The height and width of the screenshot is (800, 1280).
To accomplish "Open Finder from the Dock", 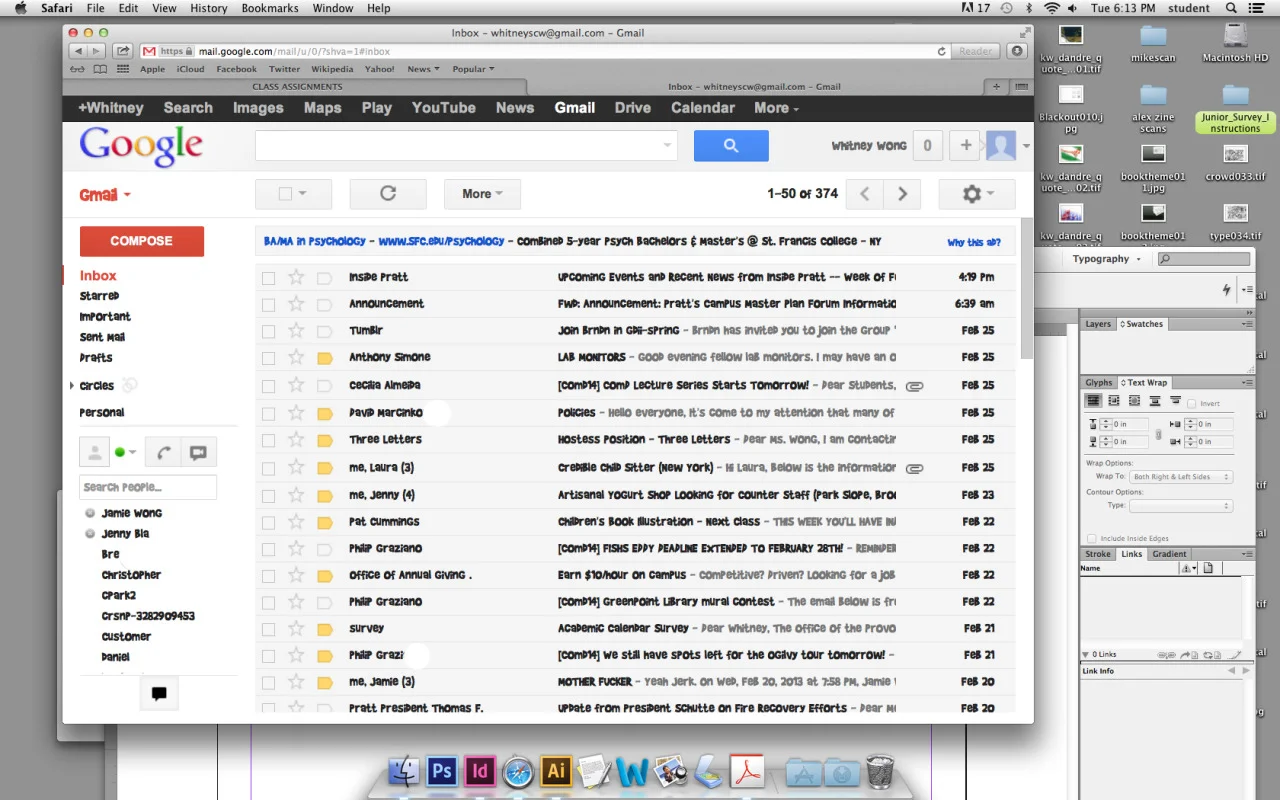I will point(403,771).
